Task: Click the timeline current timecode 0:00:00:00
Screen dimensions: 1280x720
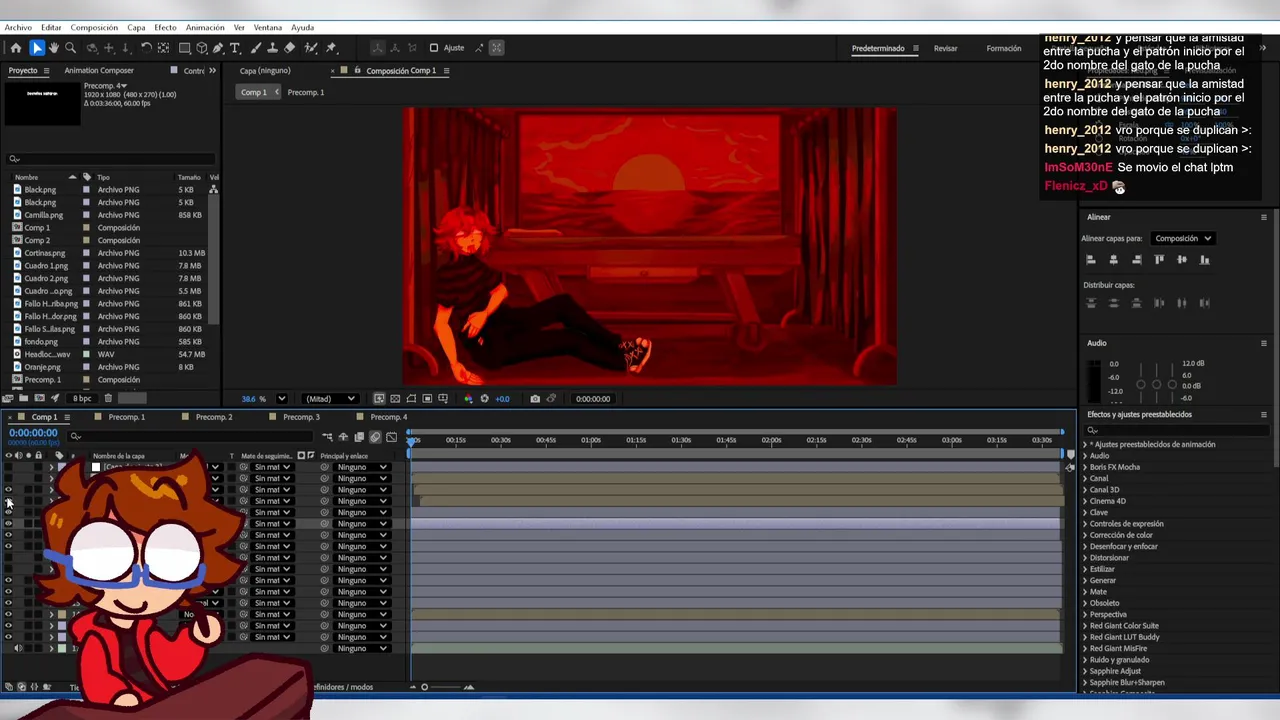Action: click(x=33, y=433)
